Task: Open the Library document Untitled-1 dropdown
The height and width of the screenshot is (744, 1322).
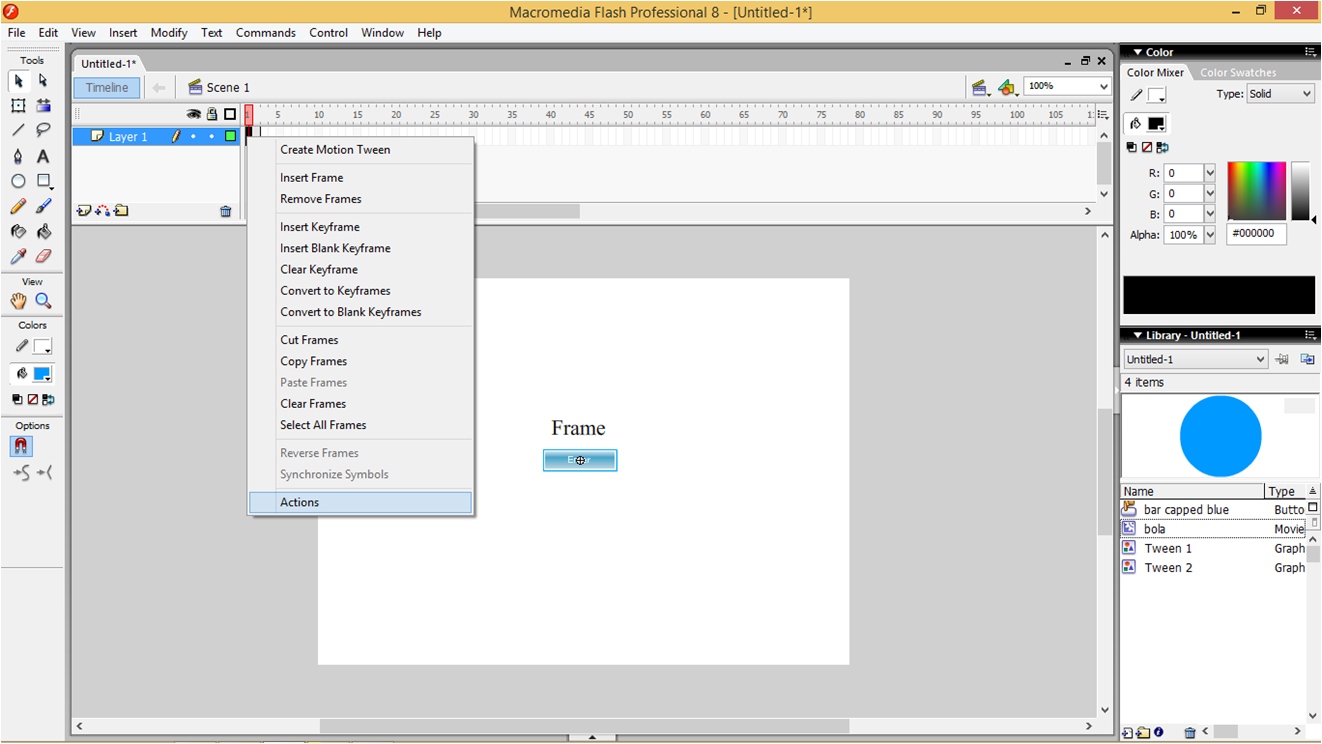Action: (x=1196, y=359)
